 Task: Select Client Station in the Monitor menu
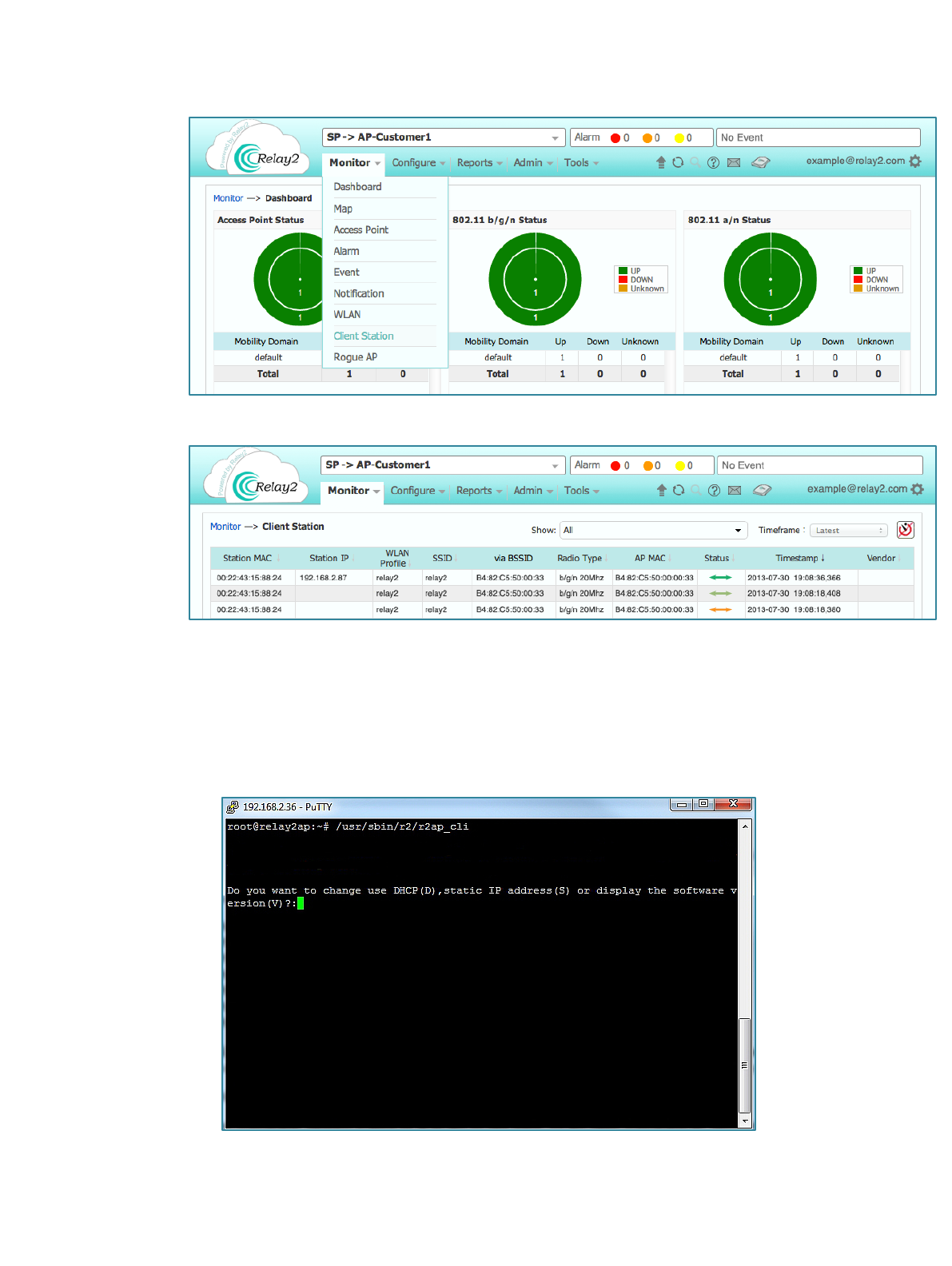point(364,336)
